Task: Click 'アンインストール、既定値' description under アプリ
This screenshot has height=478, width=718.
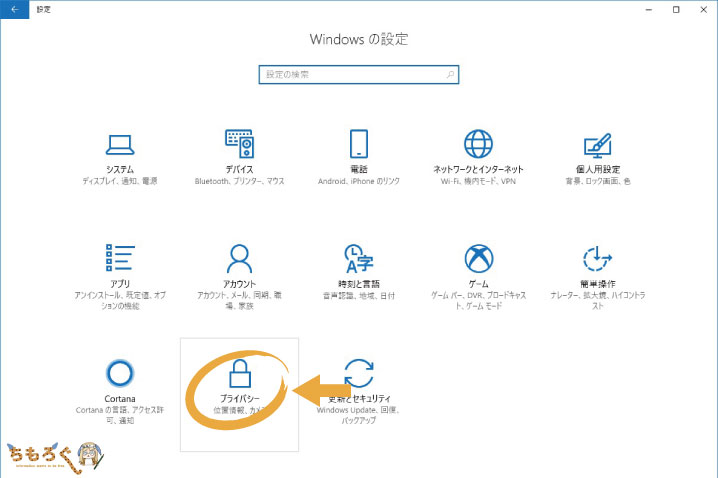Action: (120, 300)
